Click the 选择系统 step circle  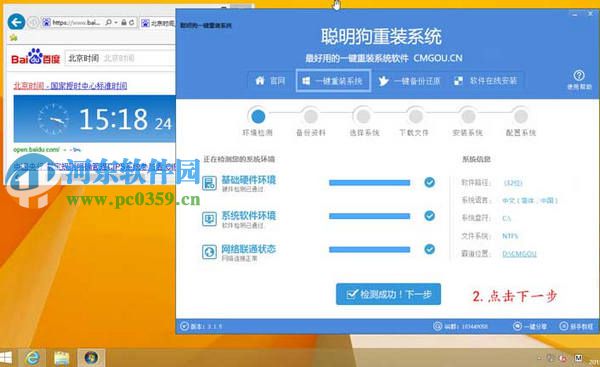point(363,116)
